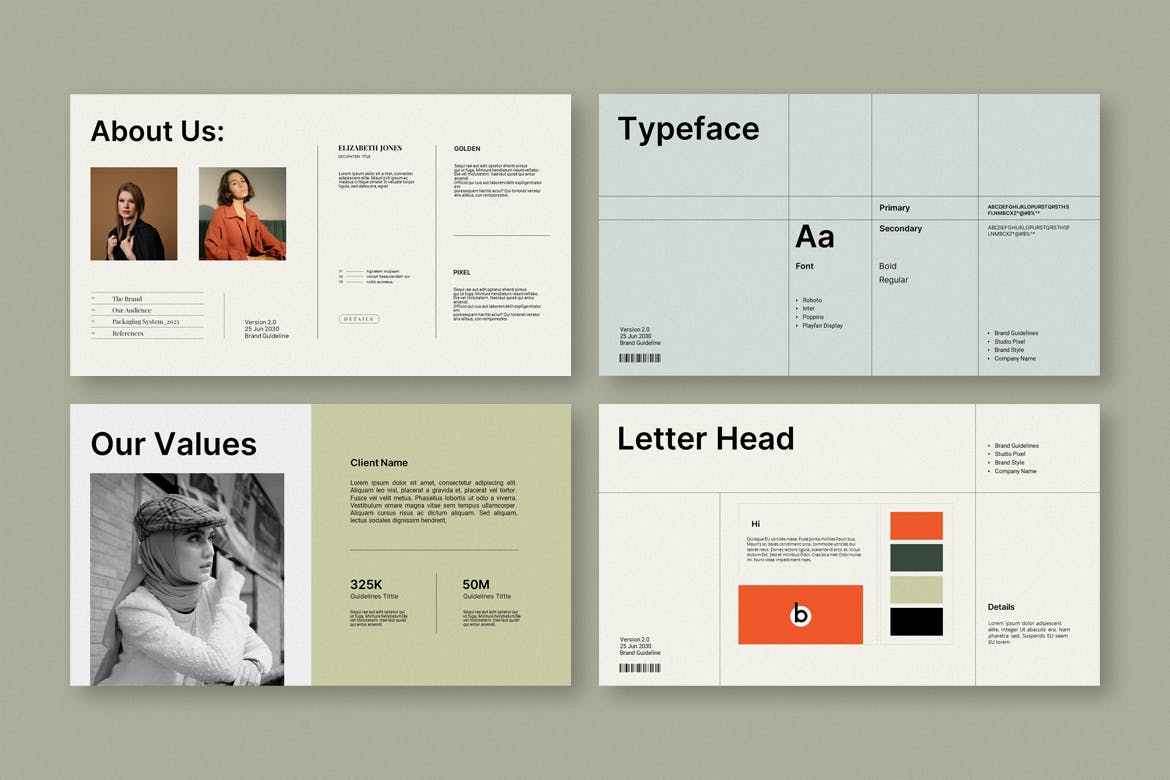Choose the black color swatch
The height and width of the screenshot is (780, 1170).
(916, 622)
